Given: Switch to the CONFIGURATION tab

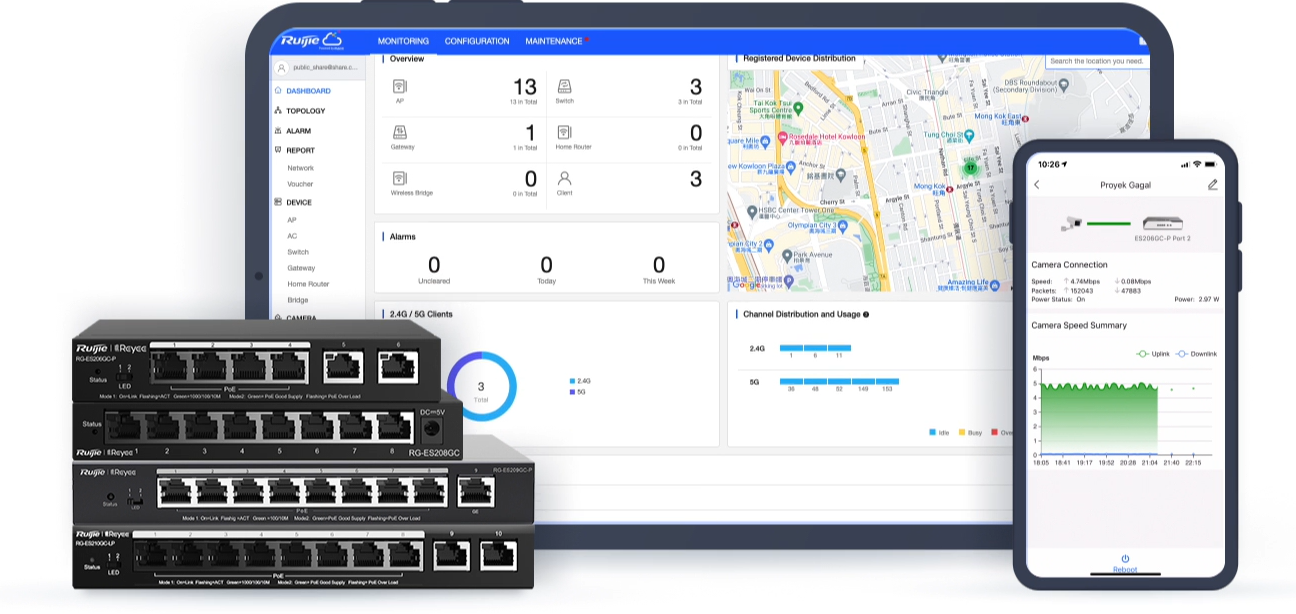Looking at the screenshot, I should (x=477, y=41).
